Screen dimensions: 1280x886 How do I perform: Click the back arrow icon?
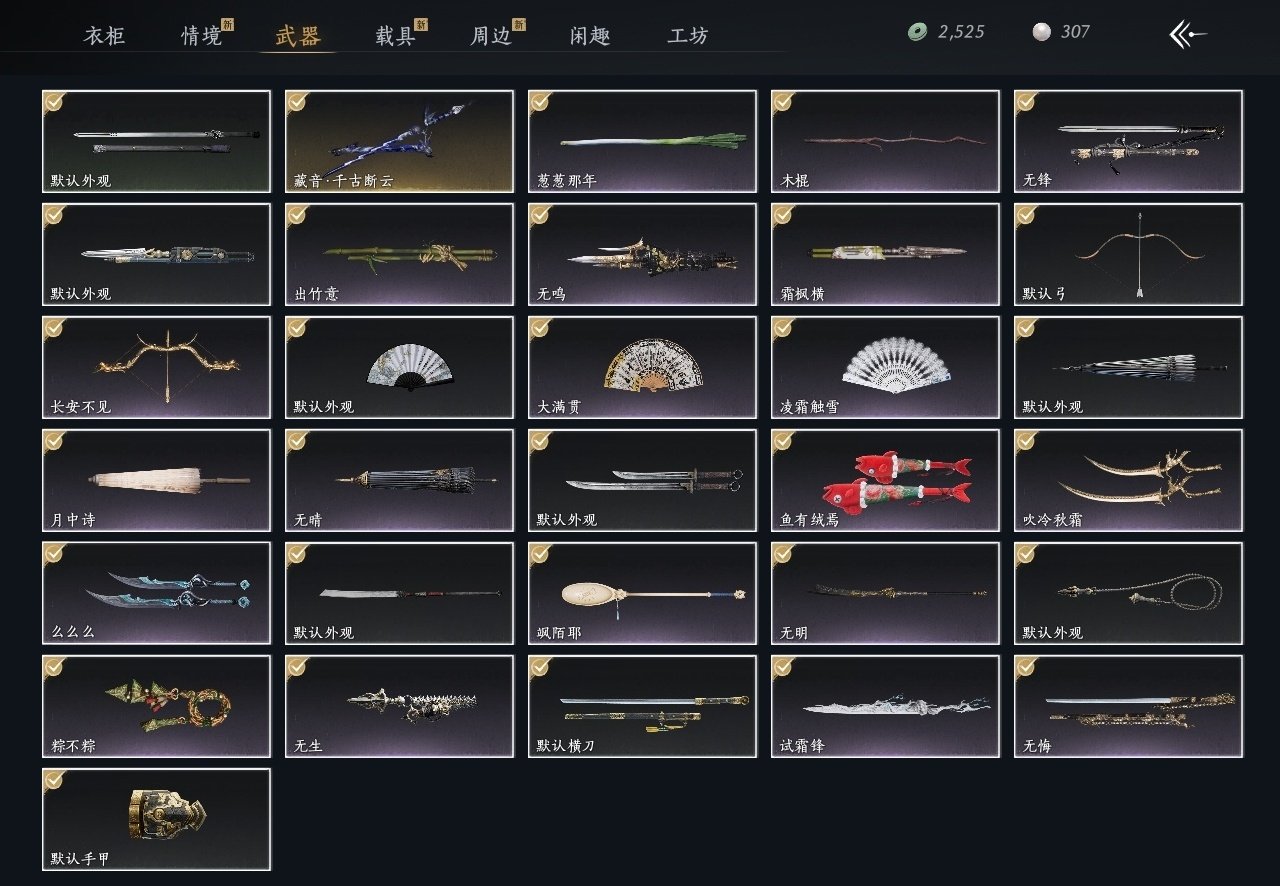[1188, 34]
